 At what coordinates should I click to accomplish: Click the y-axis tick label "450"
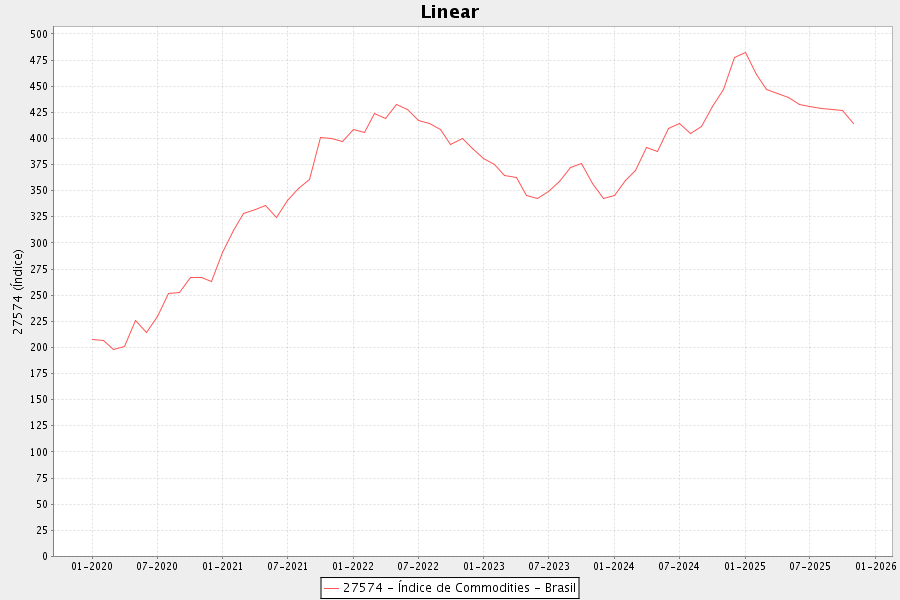(x=38, y=86)
